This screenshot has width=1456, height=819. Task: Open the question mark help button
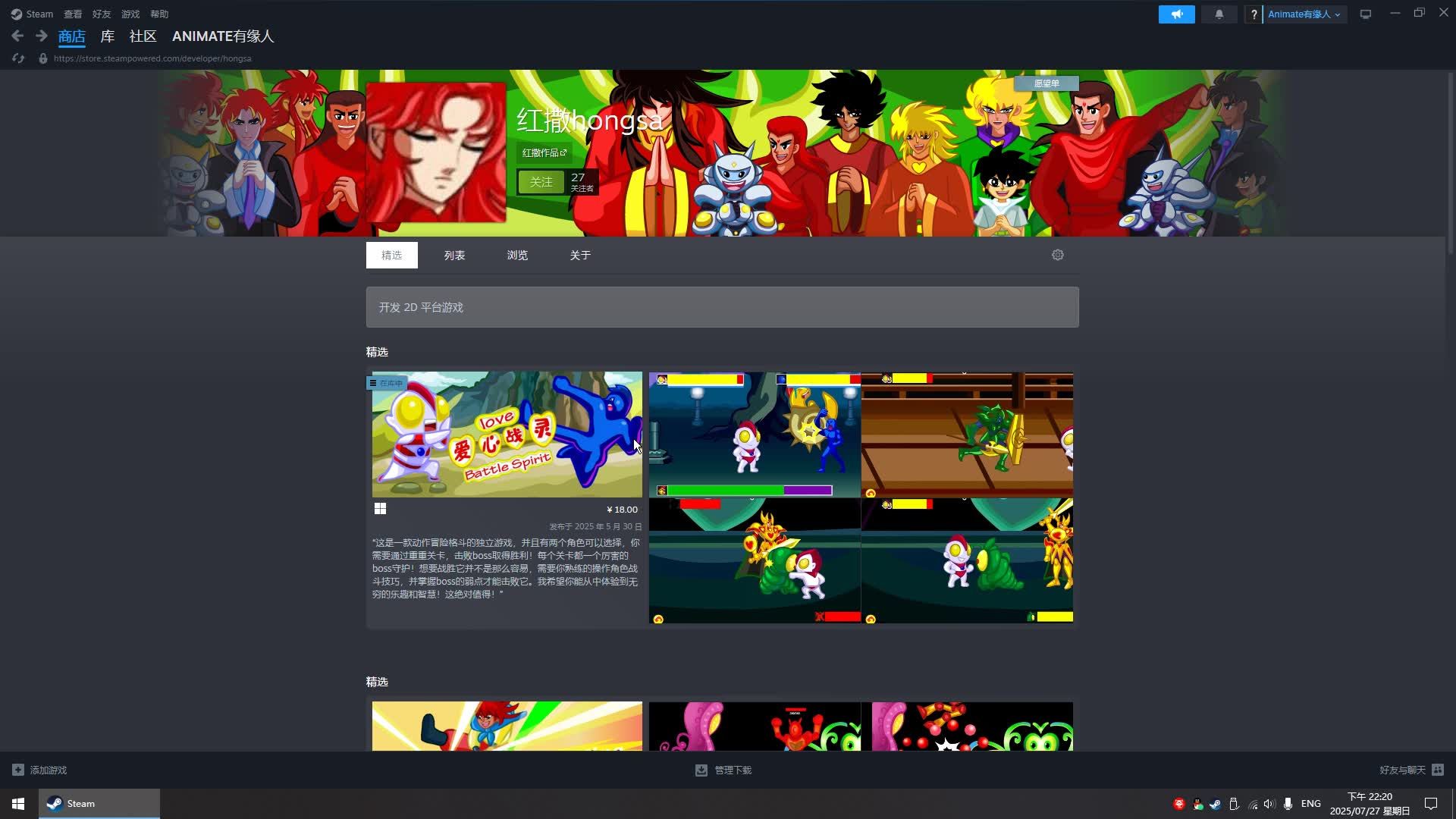click(x=1254, y=14)
